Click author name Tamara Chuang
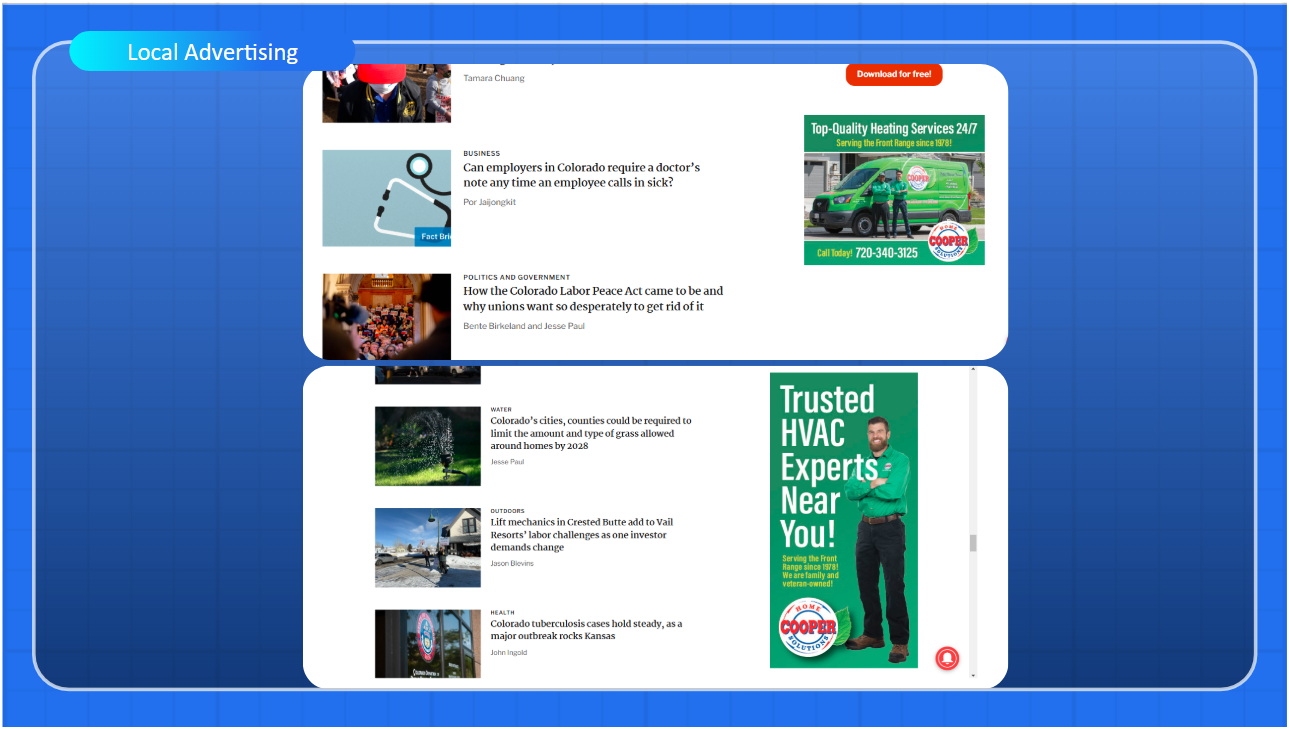The image size is (1289, 729). (x=494, y=78)
